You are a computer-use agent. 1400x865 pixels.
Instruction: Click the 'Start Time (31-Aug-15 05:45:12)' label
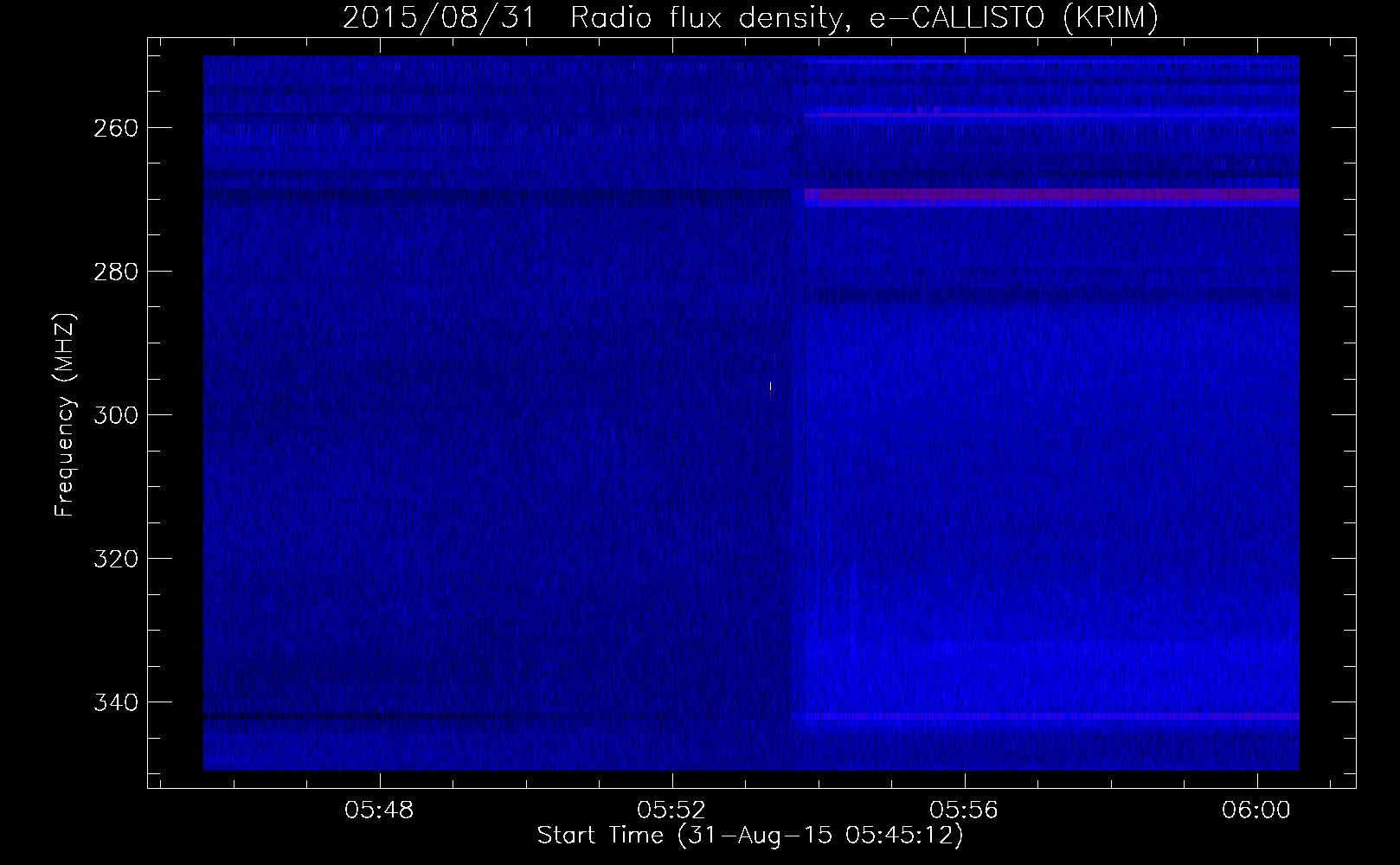[750, 836]
